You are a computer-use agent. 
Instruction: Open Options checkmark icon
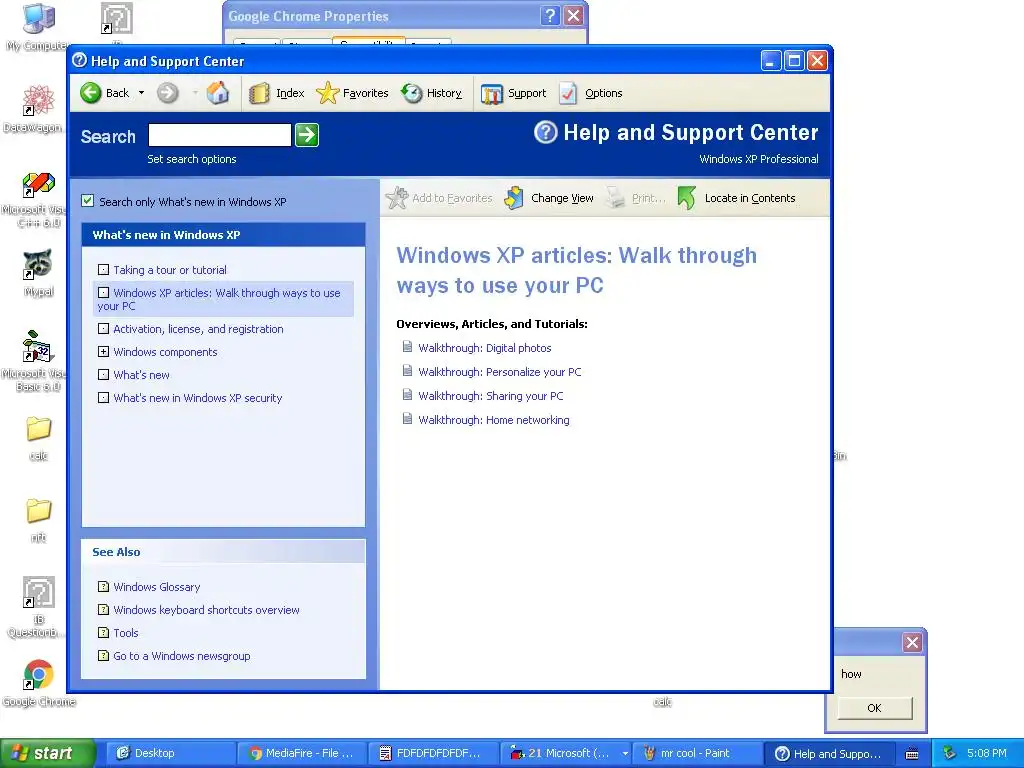(x=568, y=93)
